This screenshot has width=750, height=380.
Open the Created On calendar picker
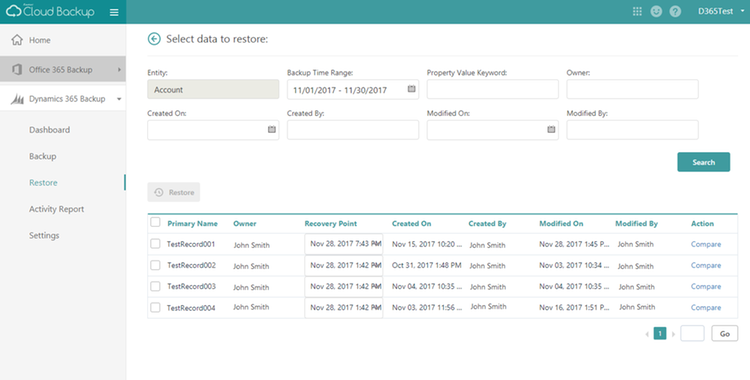pyautogui.click(x=272, y=129)
